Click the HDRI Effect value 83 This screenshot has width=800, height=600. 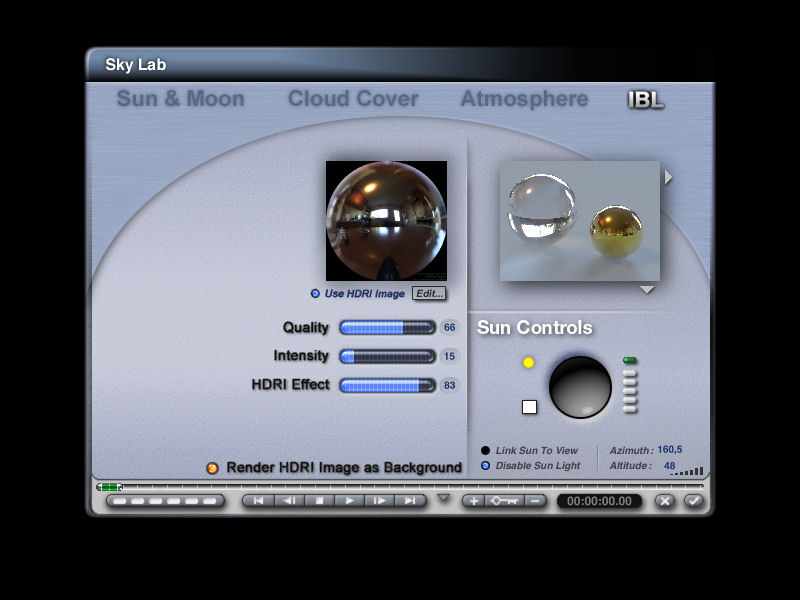click(x=449, y=385)
